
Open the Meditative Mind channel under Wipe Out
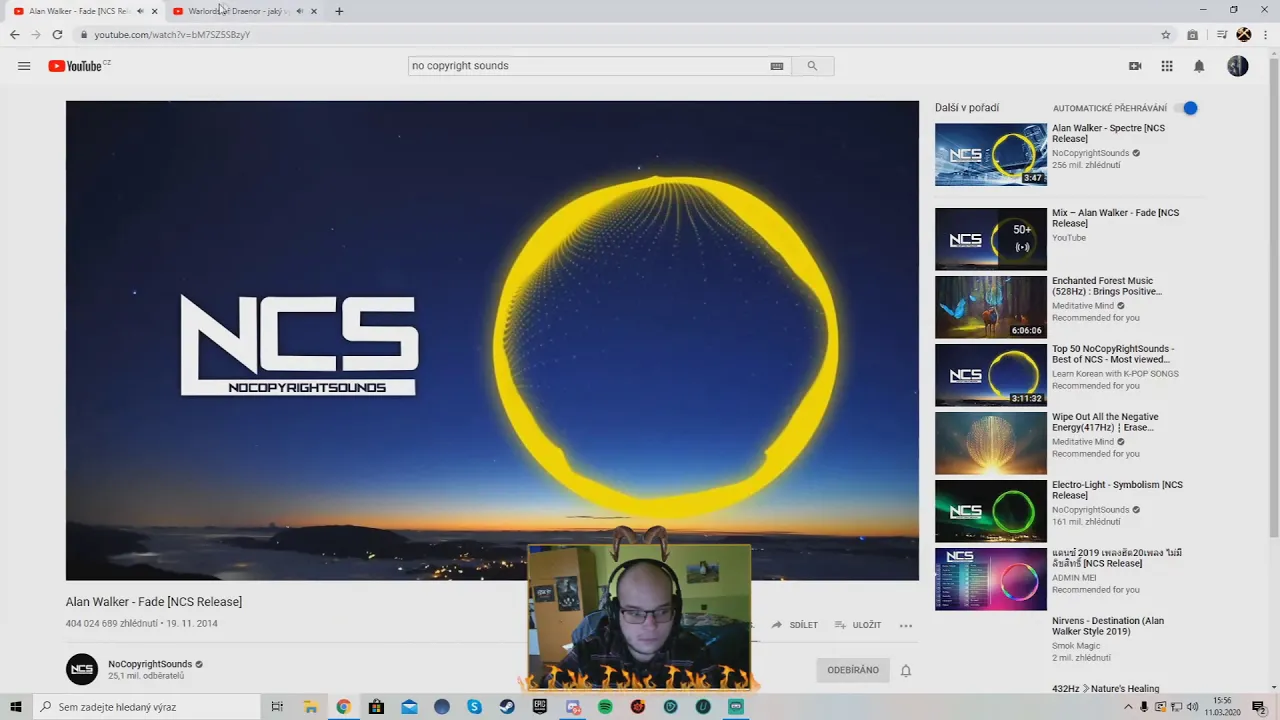1083,442
